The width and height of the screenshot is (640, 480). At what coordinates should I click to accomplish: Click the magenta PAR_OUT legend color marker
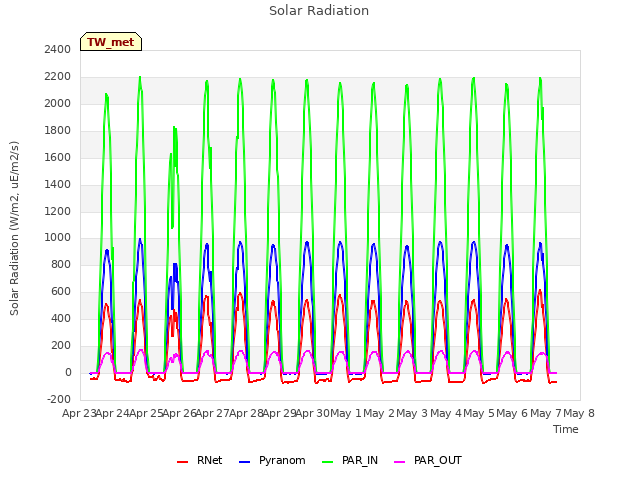pos(400,462)
